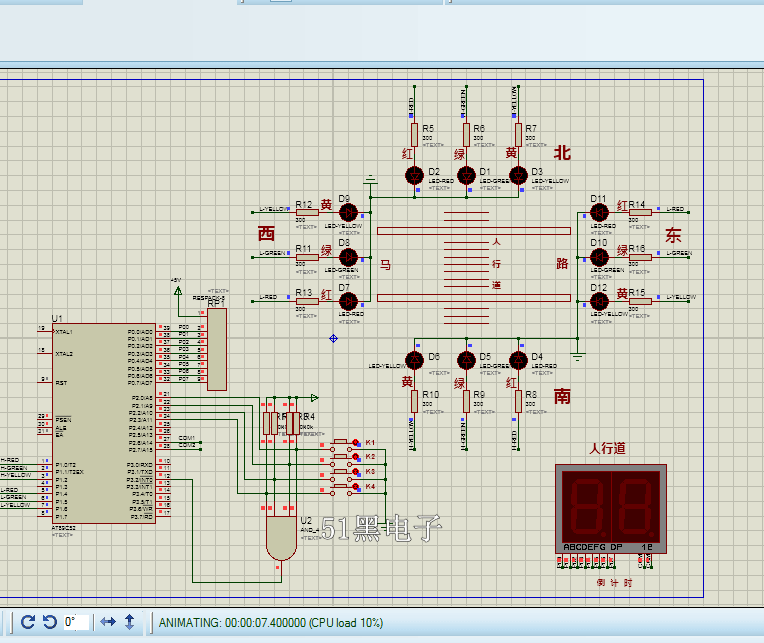Select resistor R16 next to D10

[x=640, y=257]
